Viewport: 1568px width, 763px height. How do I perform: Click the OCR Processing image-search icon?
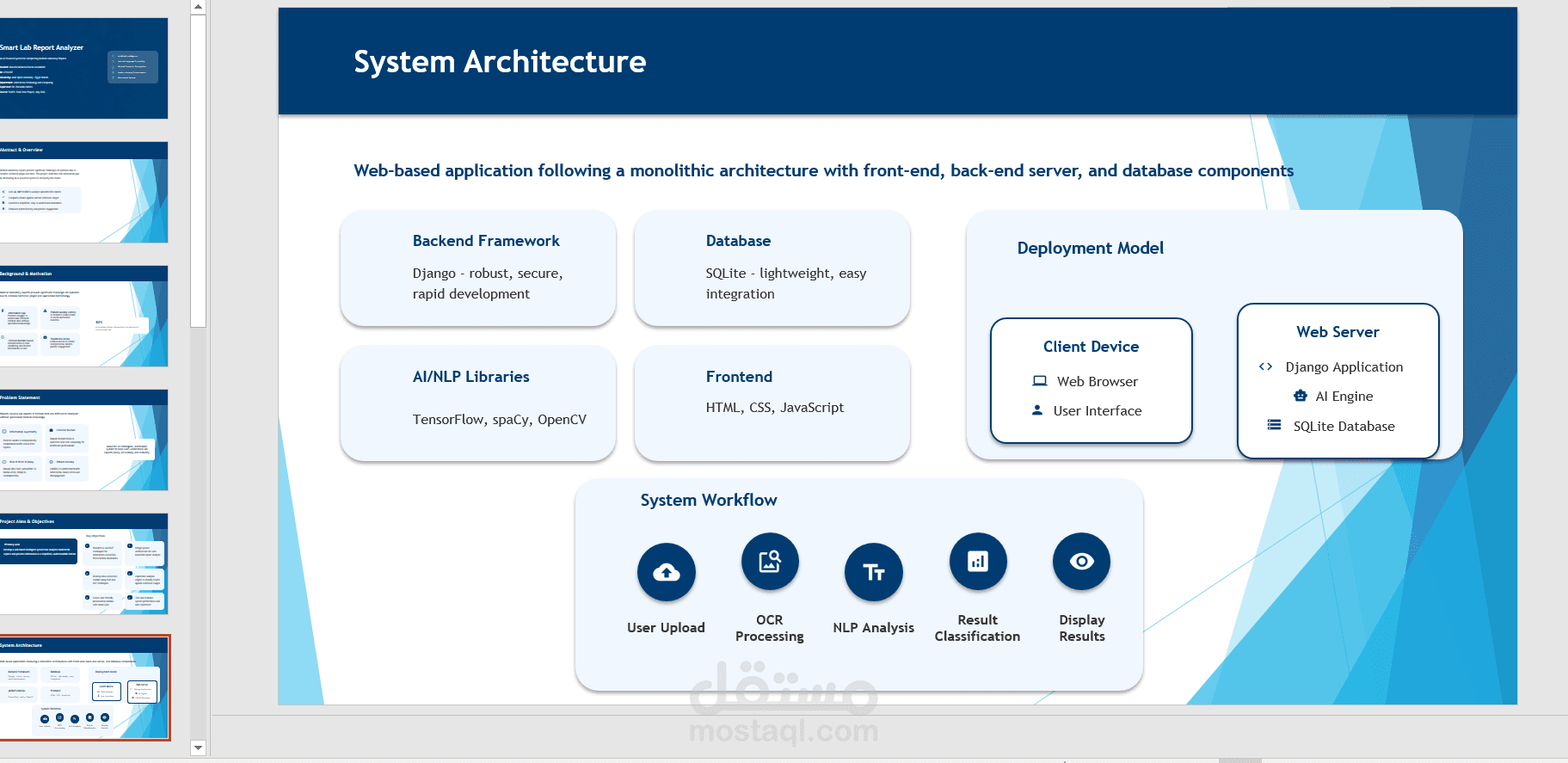tap(770, 562)
